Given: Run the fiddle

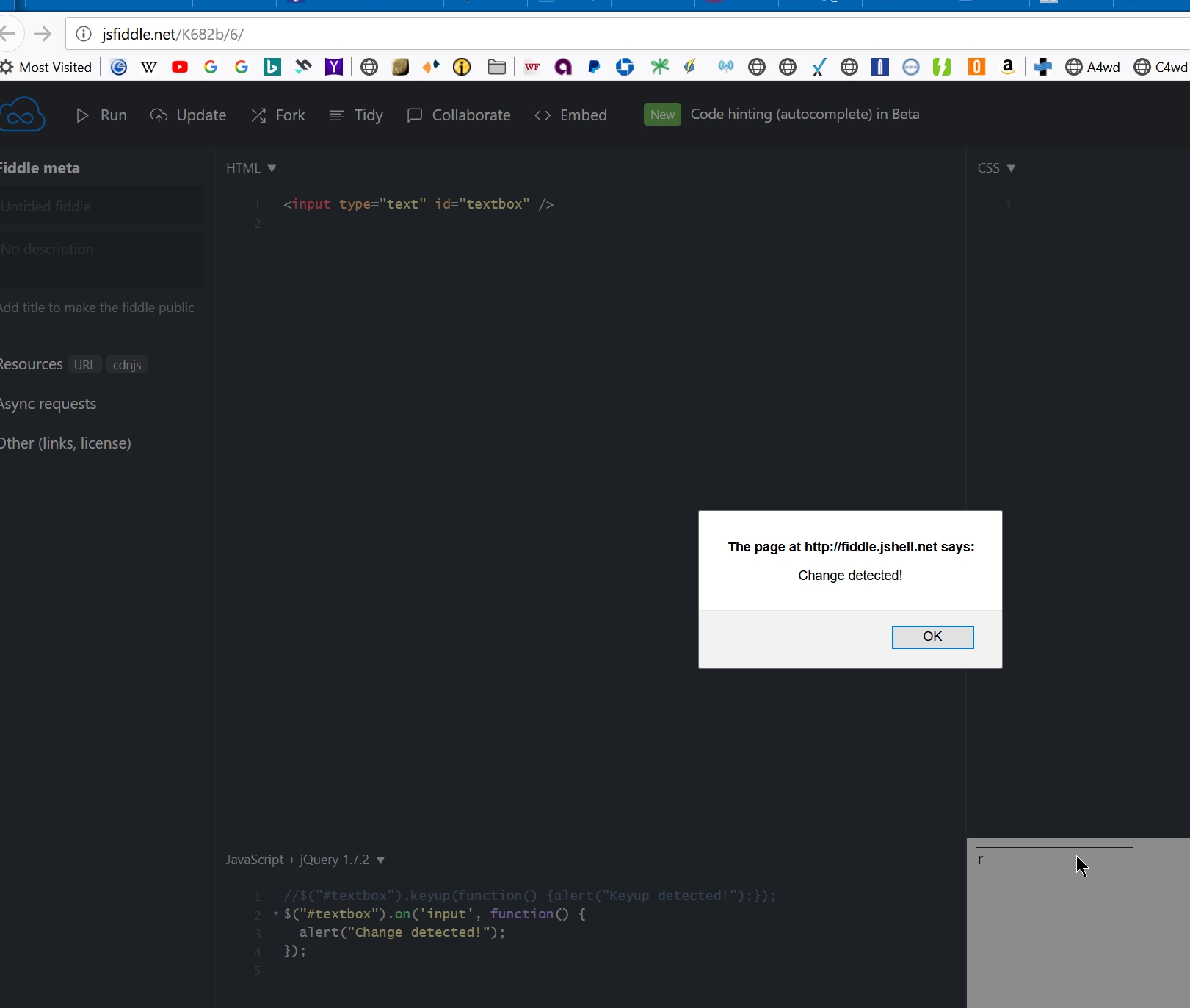Looking at the screenshot, I should click(x=102, y=115).
